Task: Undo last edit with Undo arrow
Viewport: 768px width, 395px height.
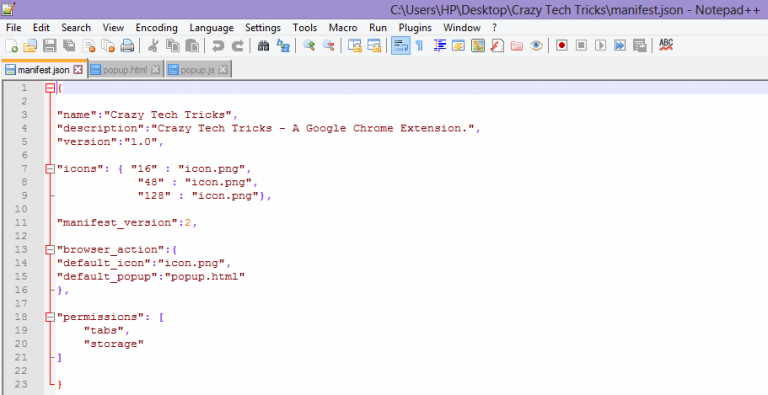Action: coord(218,46)
